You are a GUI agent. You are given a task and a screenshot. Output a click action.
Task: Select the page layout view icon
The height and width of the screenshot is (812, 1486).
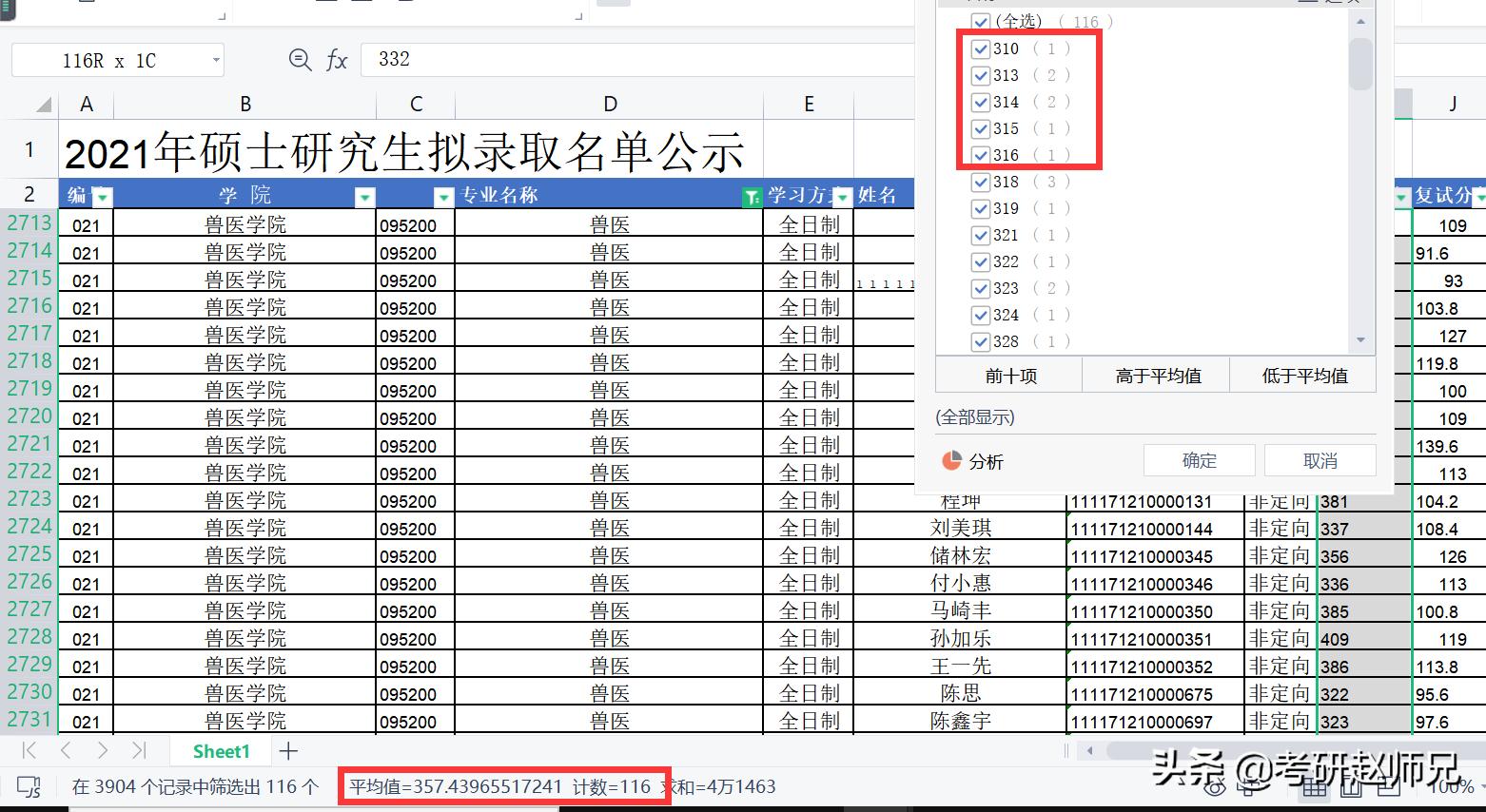point(1352,789)
